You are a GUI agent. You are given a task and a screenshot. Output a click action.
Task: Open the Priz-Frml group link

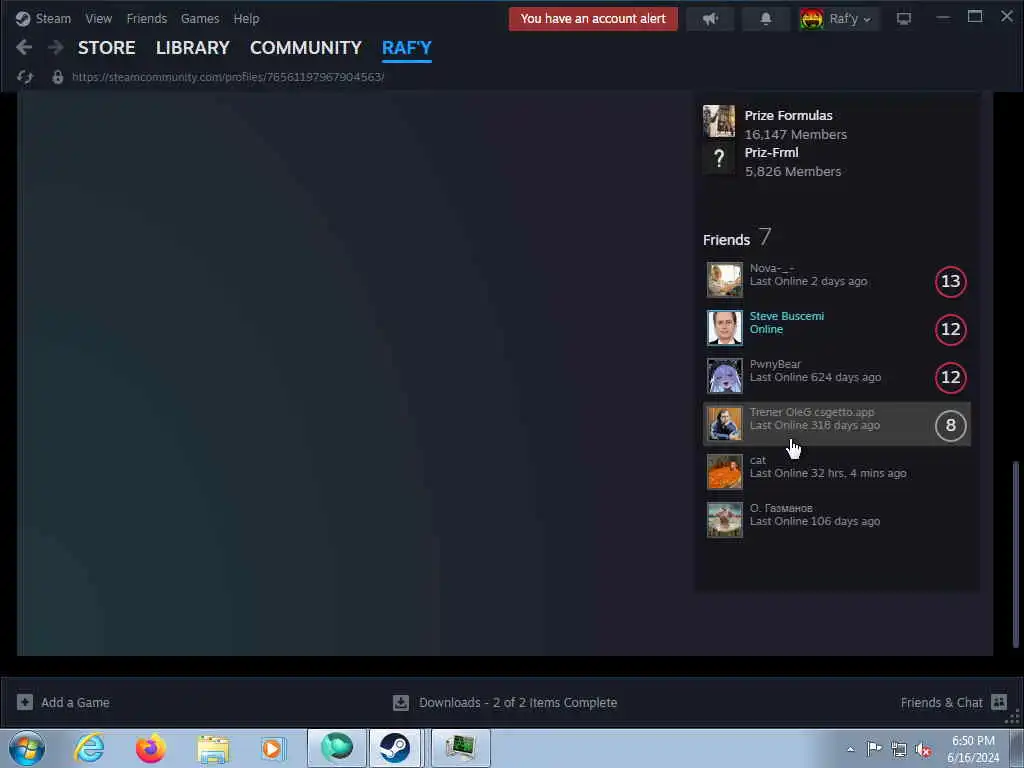pos(771,153)
